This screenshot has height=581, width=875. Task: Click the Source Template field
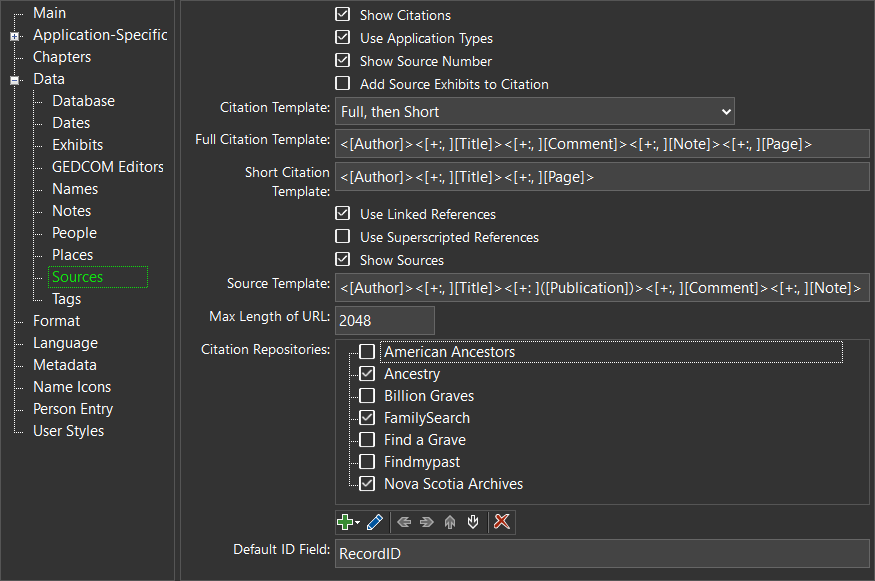pyautogui.click(x=602, y=287)
